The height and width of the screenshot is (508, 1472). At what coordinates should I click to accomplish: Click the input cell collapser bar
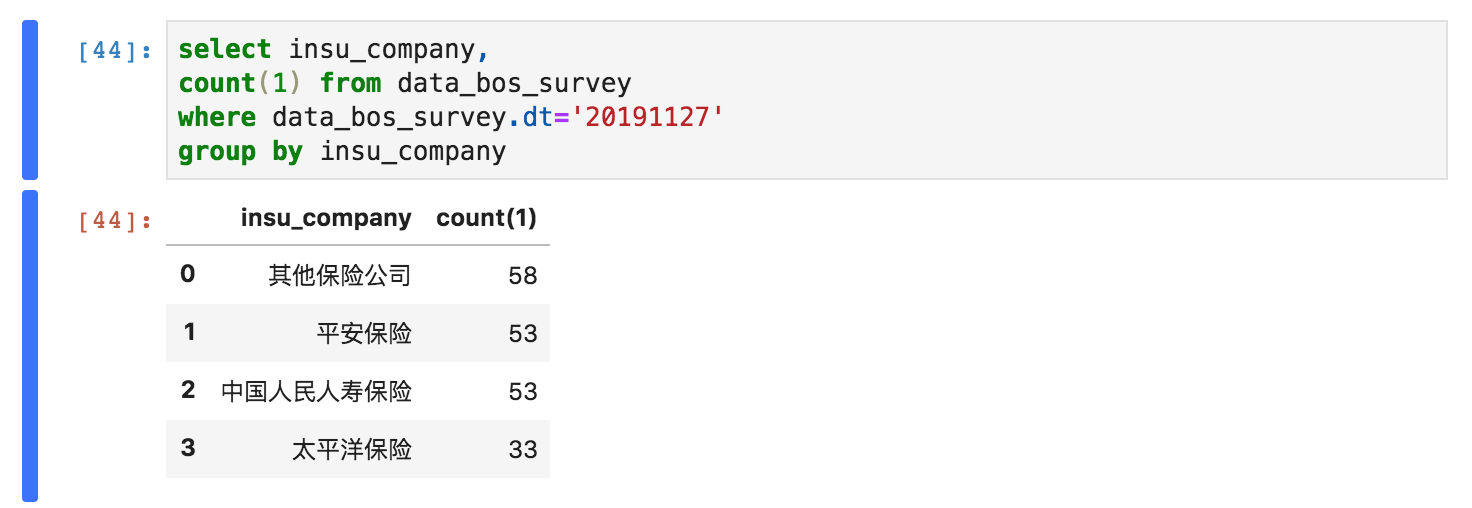(x=30, y=100)
